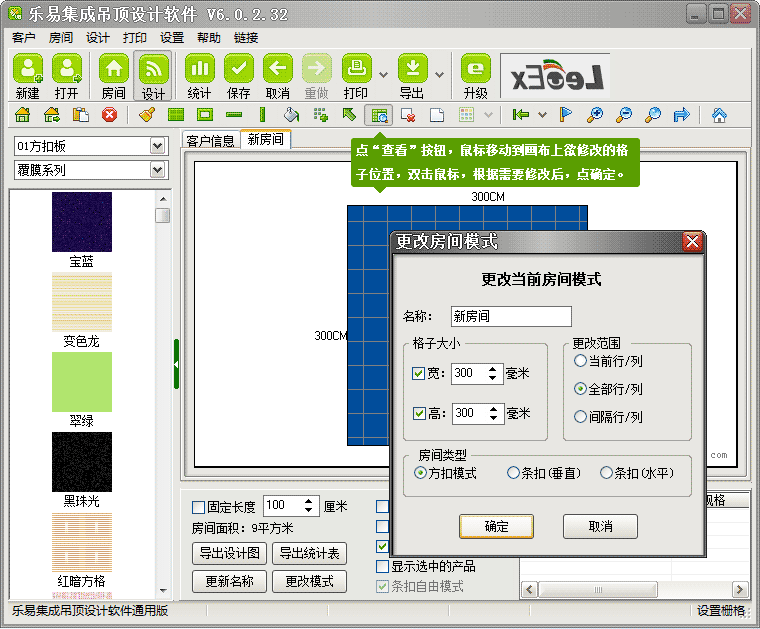Open the 设置 menu

(x=172, y=38)
